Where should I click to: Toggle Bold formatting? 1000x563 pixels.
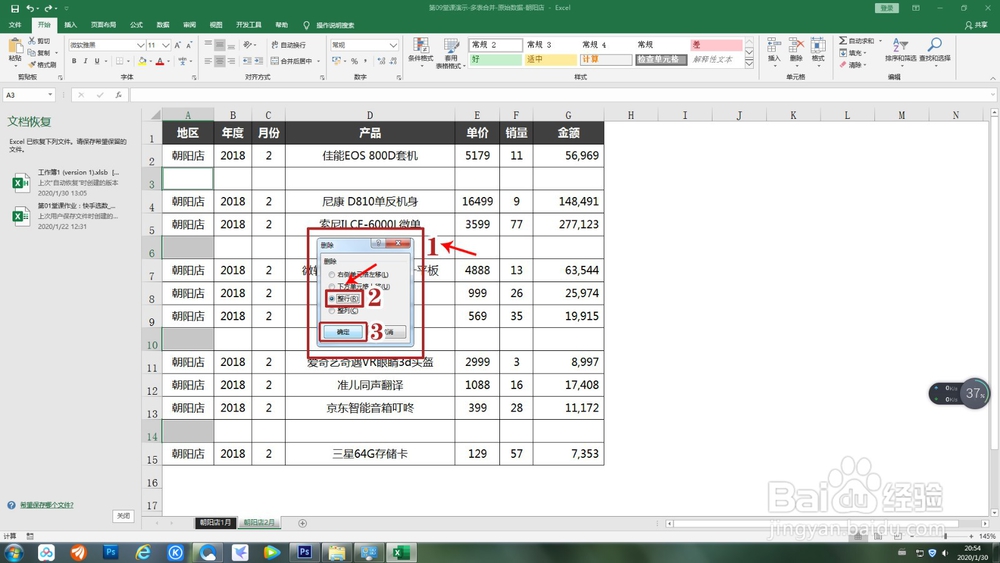click(74, 61)
